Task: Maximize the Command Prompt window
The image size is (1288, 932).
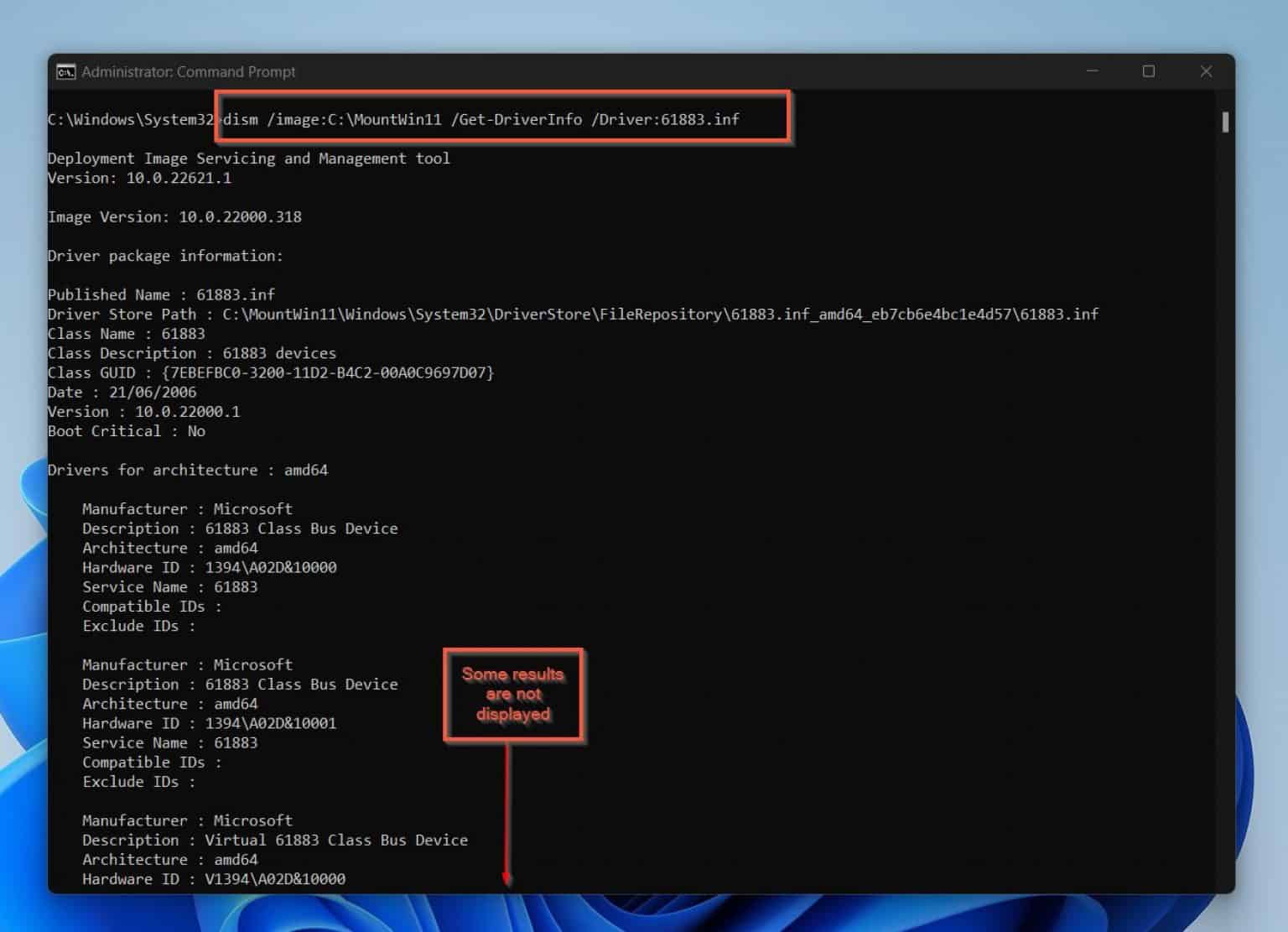Action: tap(1149, 71)
